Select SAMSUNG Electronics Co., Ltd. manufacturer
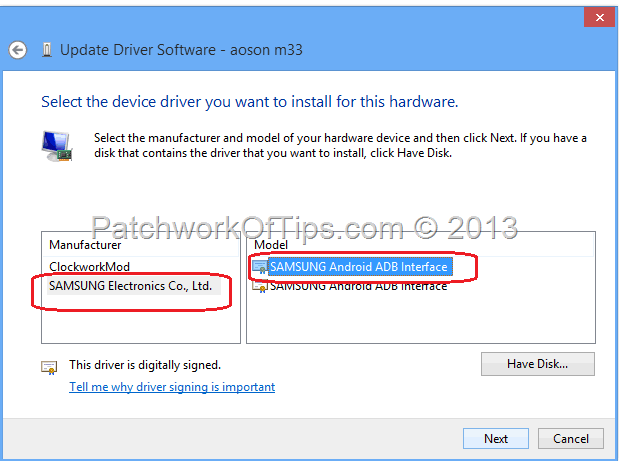 coord(131,286)
